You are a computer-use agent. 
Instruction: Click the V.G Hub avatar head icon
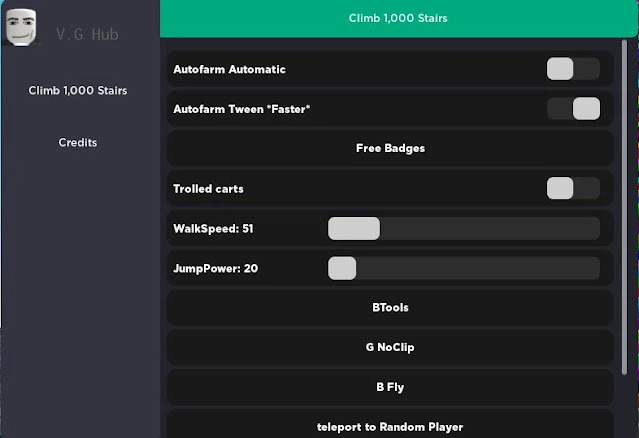21,27
